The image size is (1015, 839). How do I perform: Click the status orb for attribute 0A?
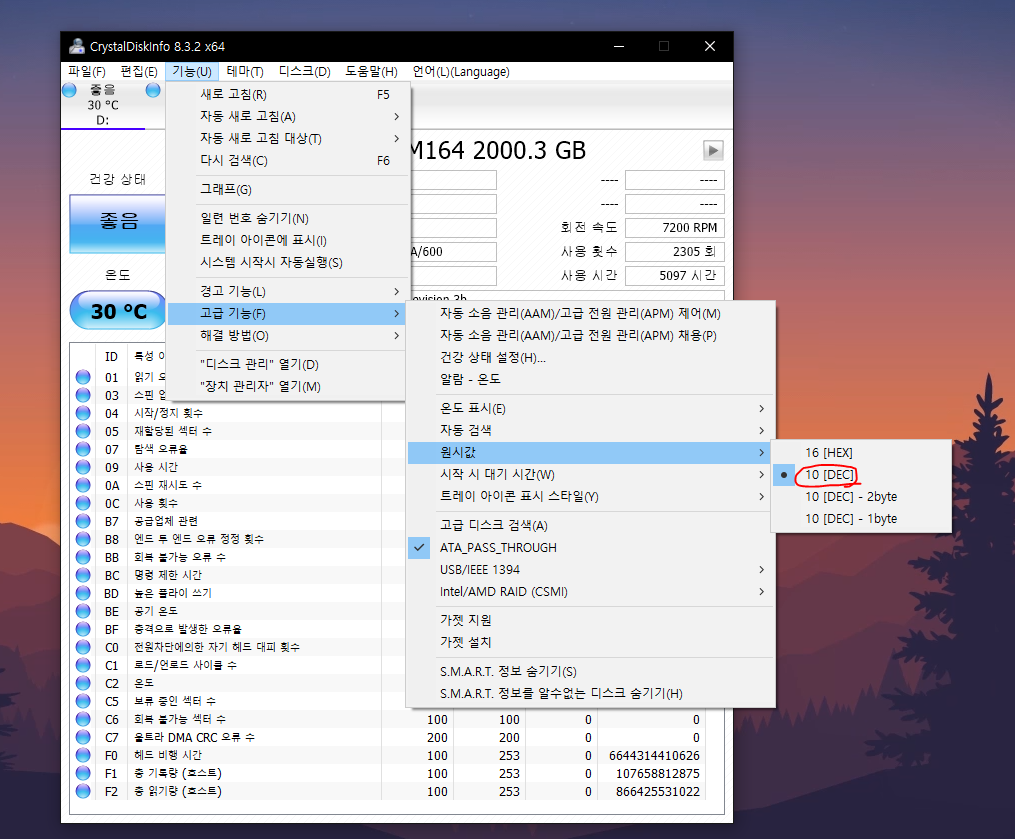(83, 485)
